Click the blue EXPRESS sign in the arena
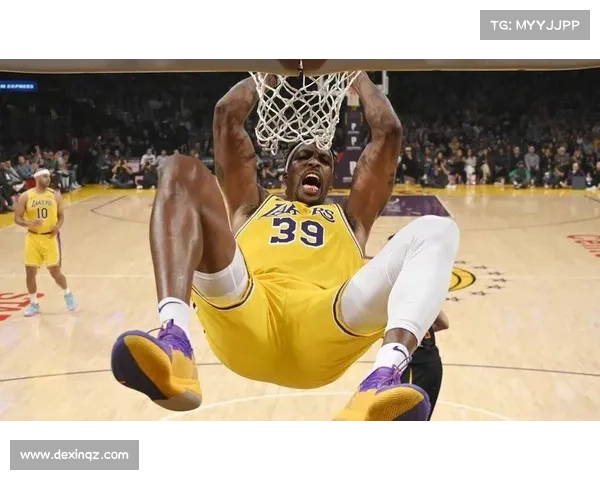 point(18,86)
